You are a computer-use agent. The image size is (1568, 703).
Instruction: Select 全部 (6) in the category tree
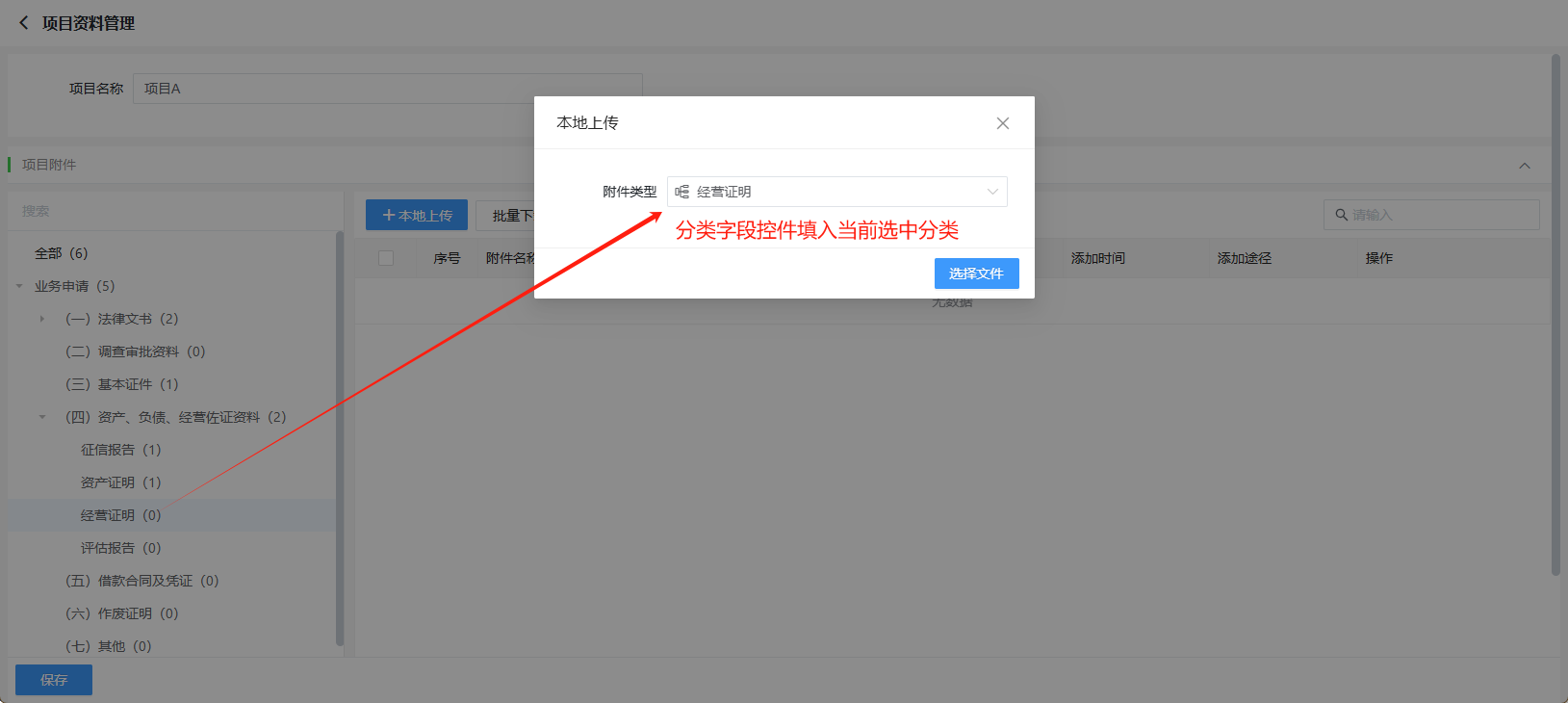[x=61, y=253]
